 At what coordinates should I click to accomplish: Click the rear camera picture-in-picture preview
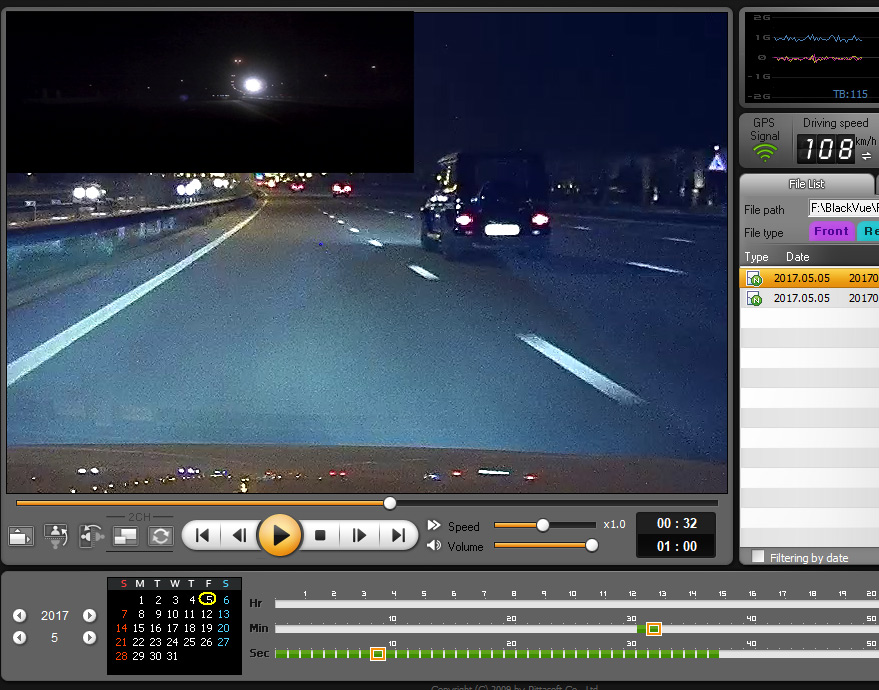pos(210,92)
